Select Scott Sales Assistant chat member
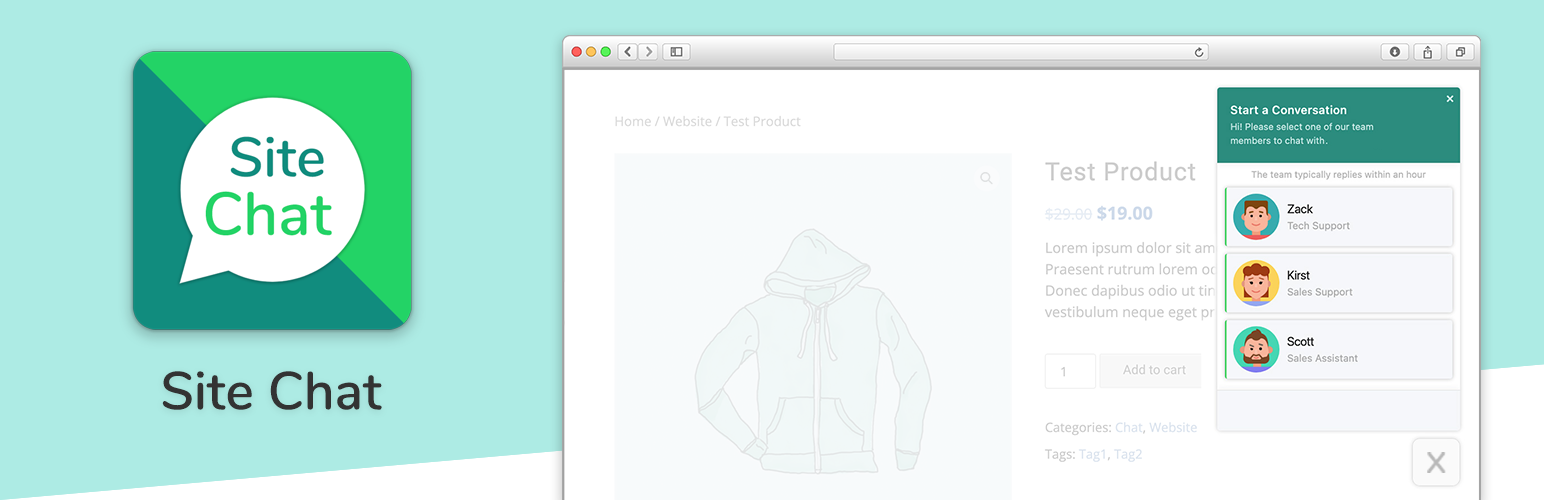Image resolution: width=1544 pixels, height=500 pixels. (1339, 349)
